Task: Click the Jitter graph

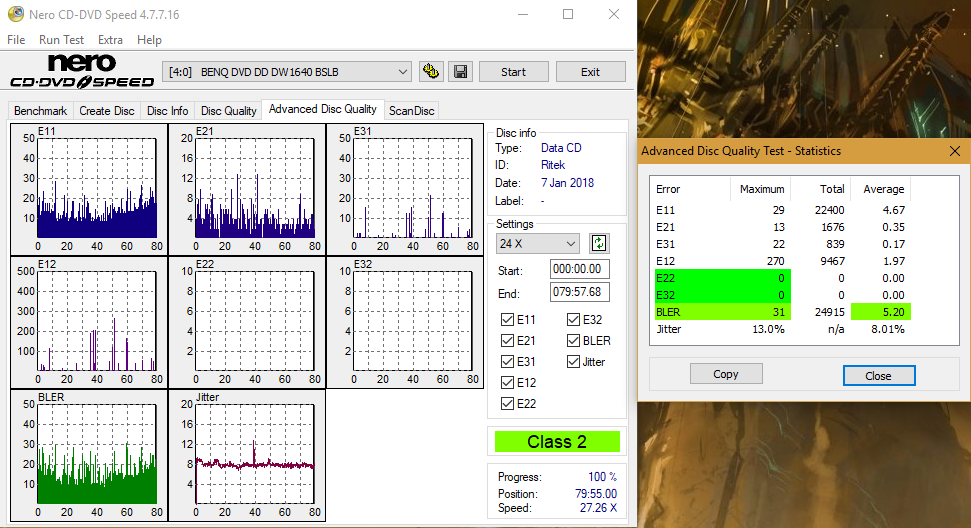Action: point(247,455)
